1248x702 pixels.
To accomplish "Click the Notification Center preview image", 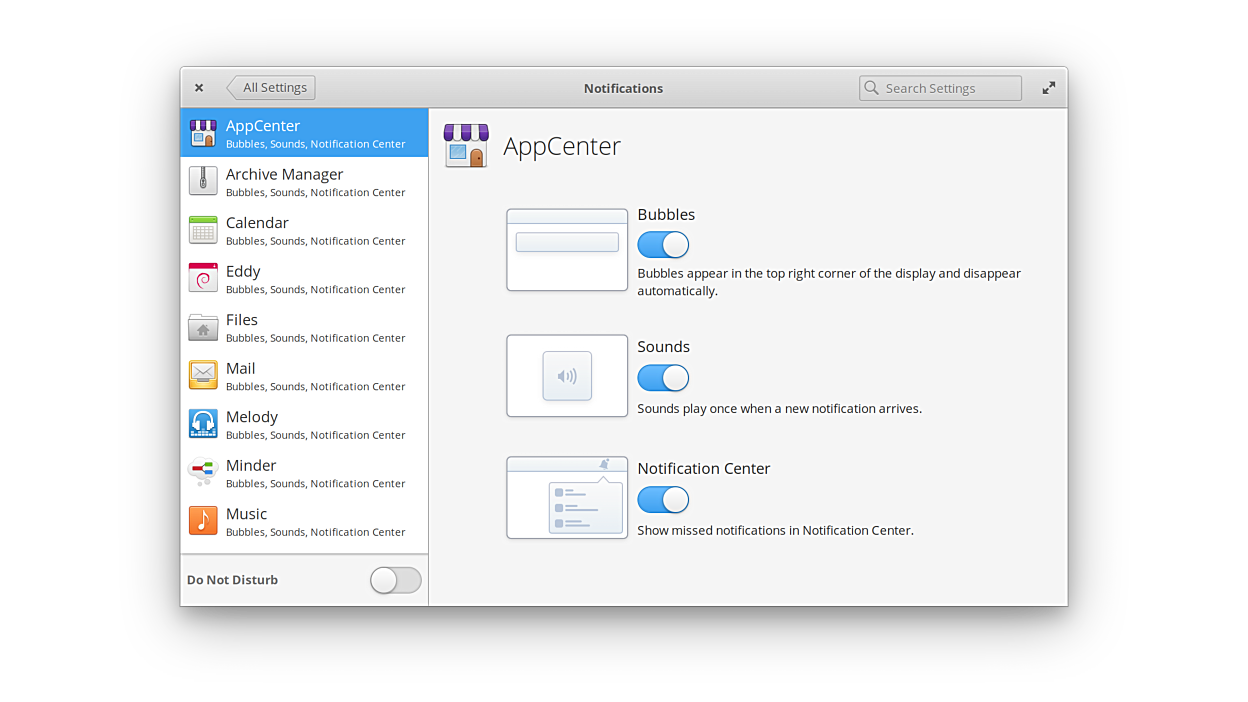I will (x=567, y=498).
